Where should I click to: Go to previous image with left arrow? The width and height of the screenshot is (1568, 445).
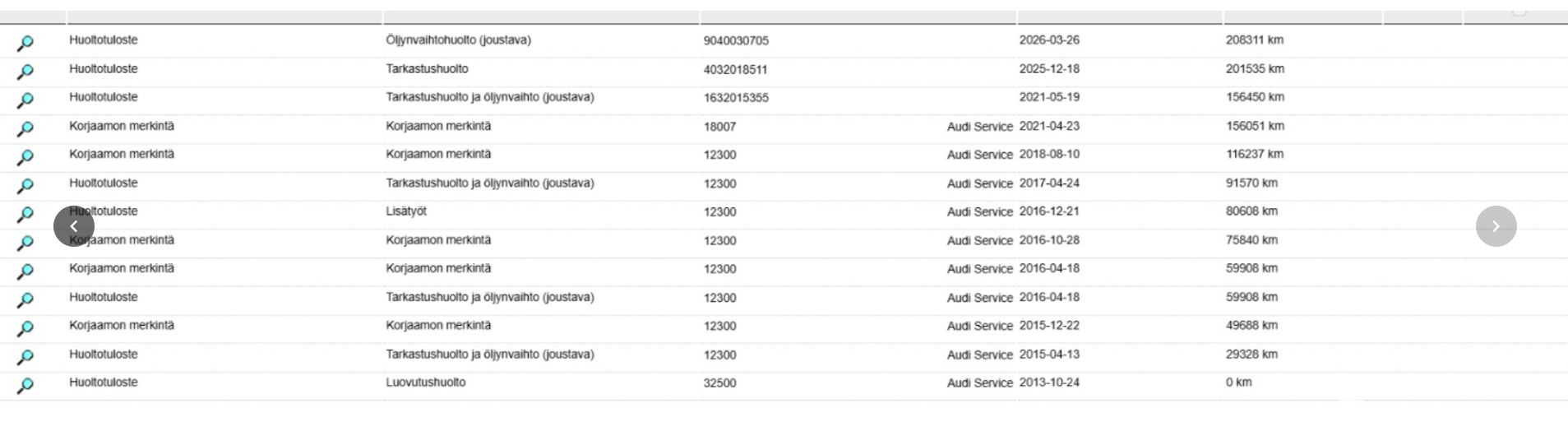click(x=74, y=226)
